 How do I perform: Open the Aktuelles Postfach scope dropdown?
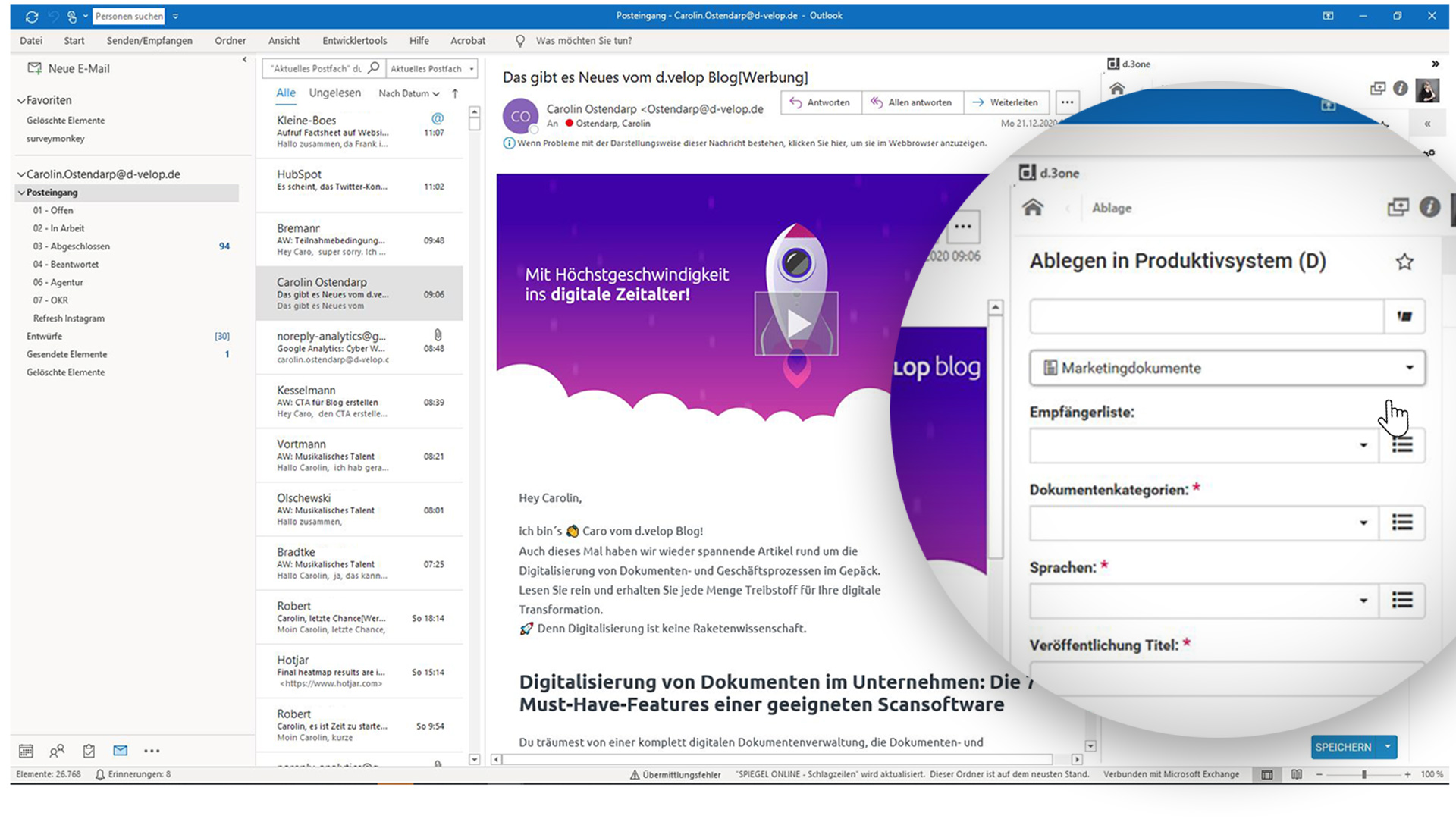431,68
